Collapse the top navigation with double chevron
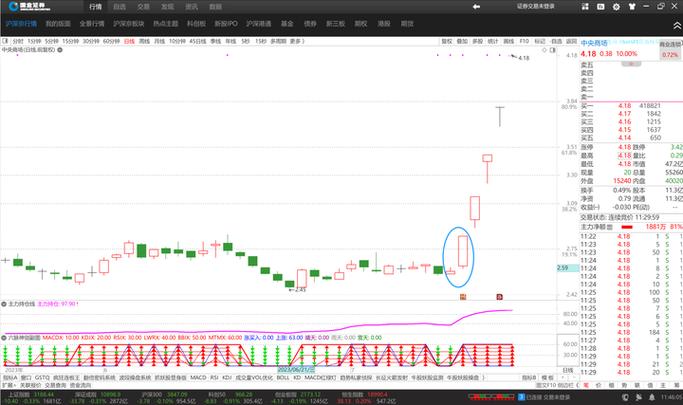Image resolution: width=683 pixels, height=405 pixels. tap(677, 26)
